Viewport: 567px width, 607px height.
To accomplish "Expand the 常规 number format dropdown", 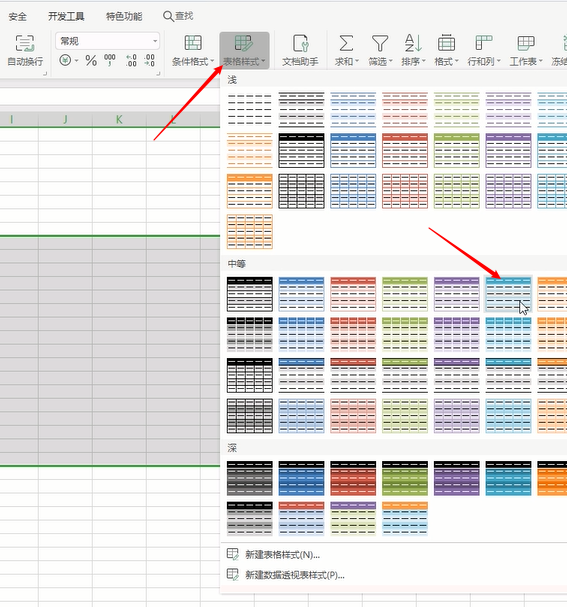I will (x=155, y=41).
